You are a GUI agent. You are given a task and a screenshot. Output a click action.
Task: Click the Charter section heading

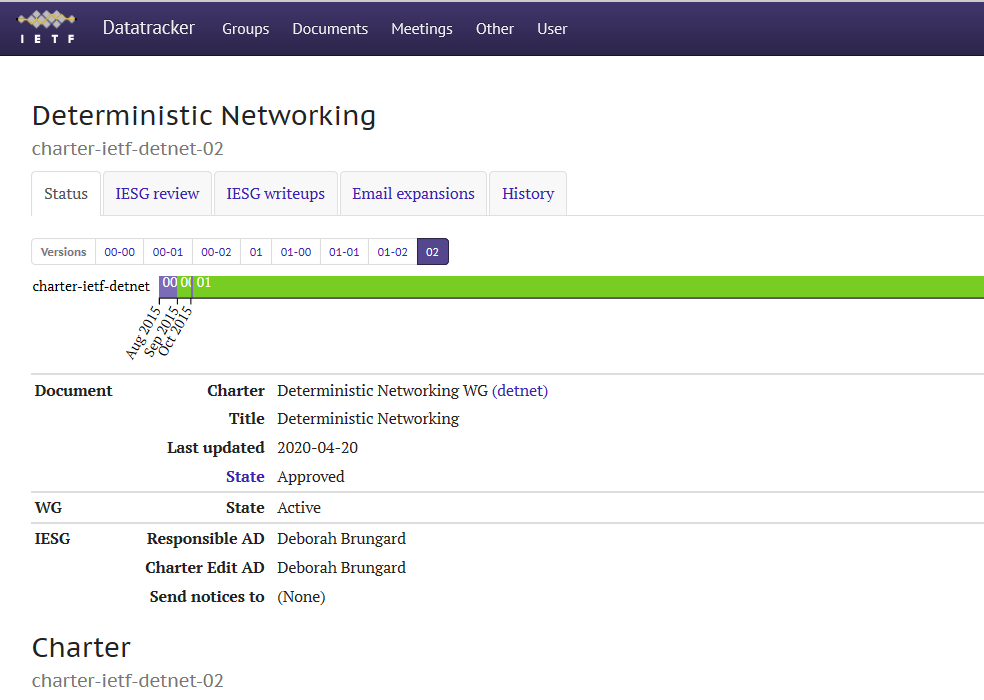point(82,647)
